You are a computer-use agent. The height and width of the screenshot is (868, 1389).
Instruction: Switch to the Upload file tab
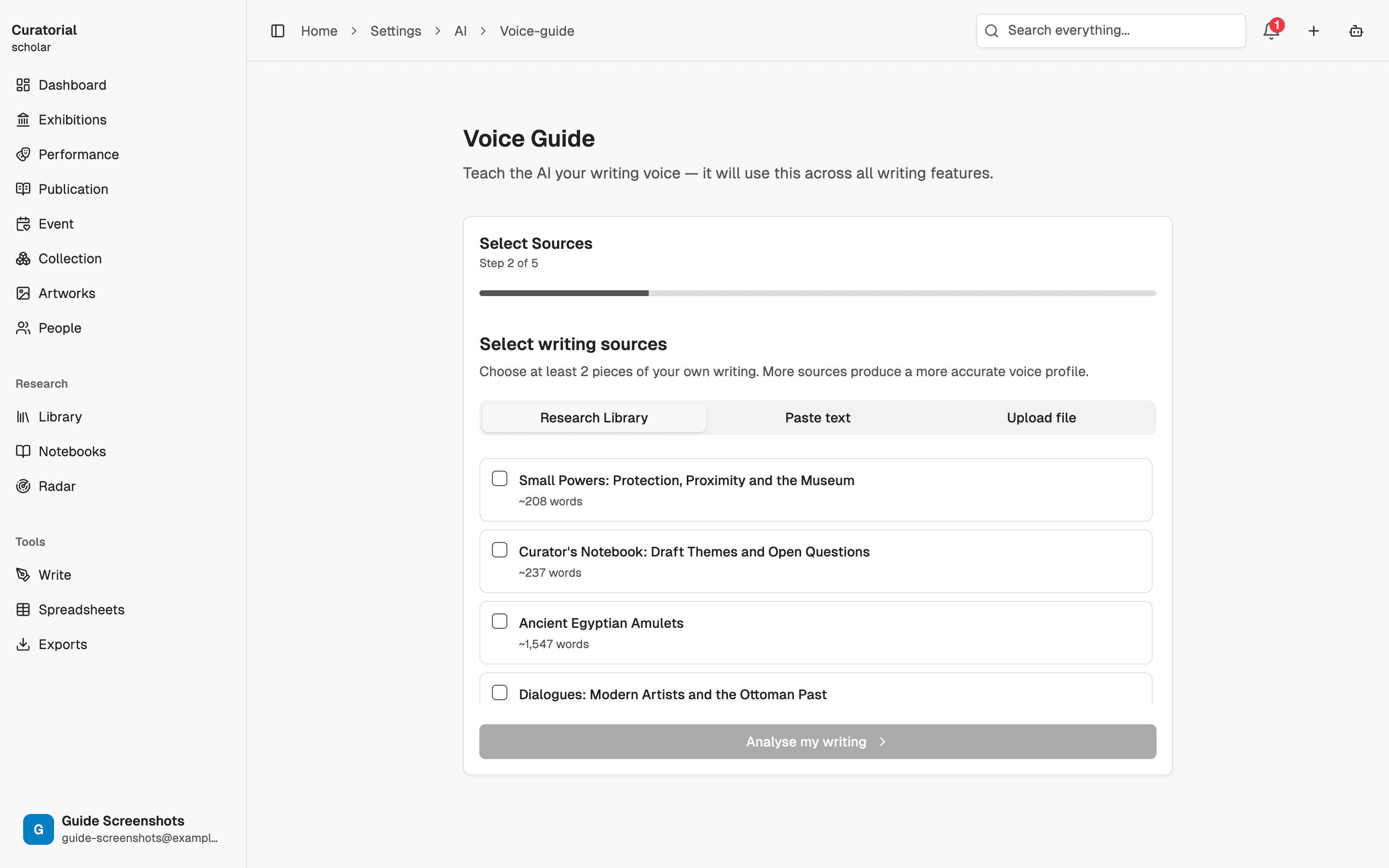point(1041,418)
